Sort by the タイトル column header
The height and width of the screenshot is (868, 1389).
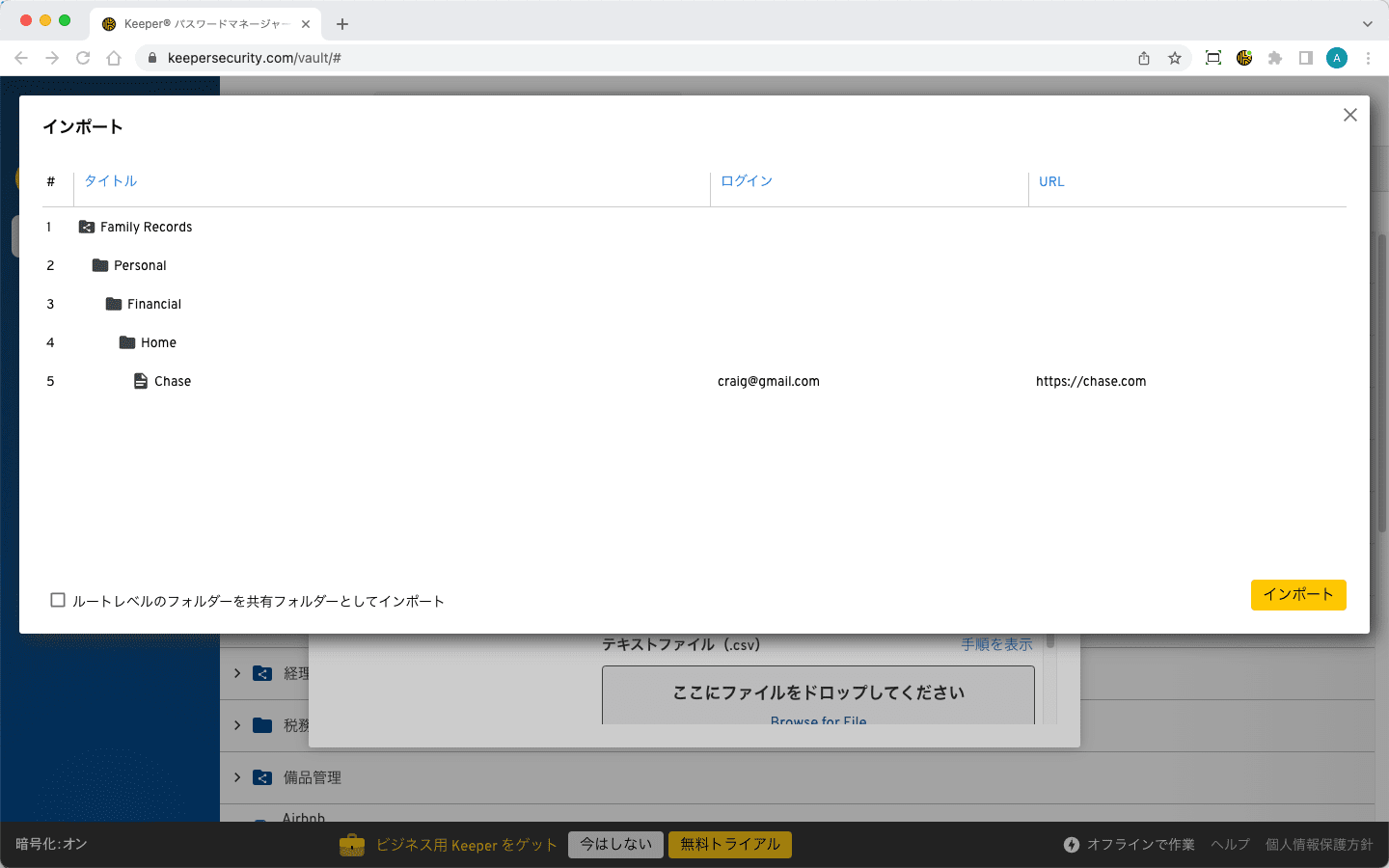tap(111, 181)
